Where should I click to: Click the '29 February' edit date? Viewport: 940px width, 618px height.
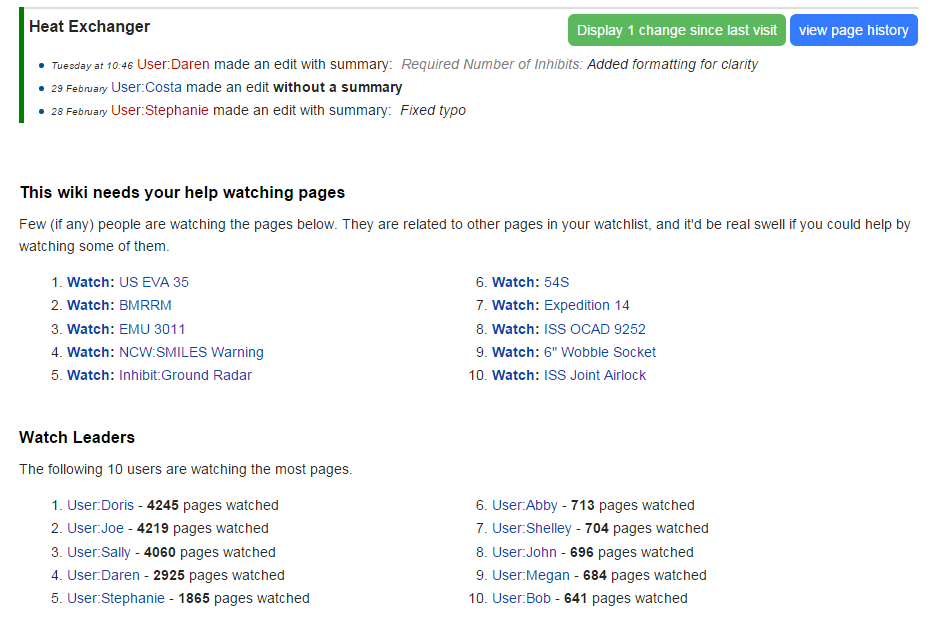79,88
